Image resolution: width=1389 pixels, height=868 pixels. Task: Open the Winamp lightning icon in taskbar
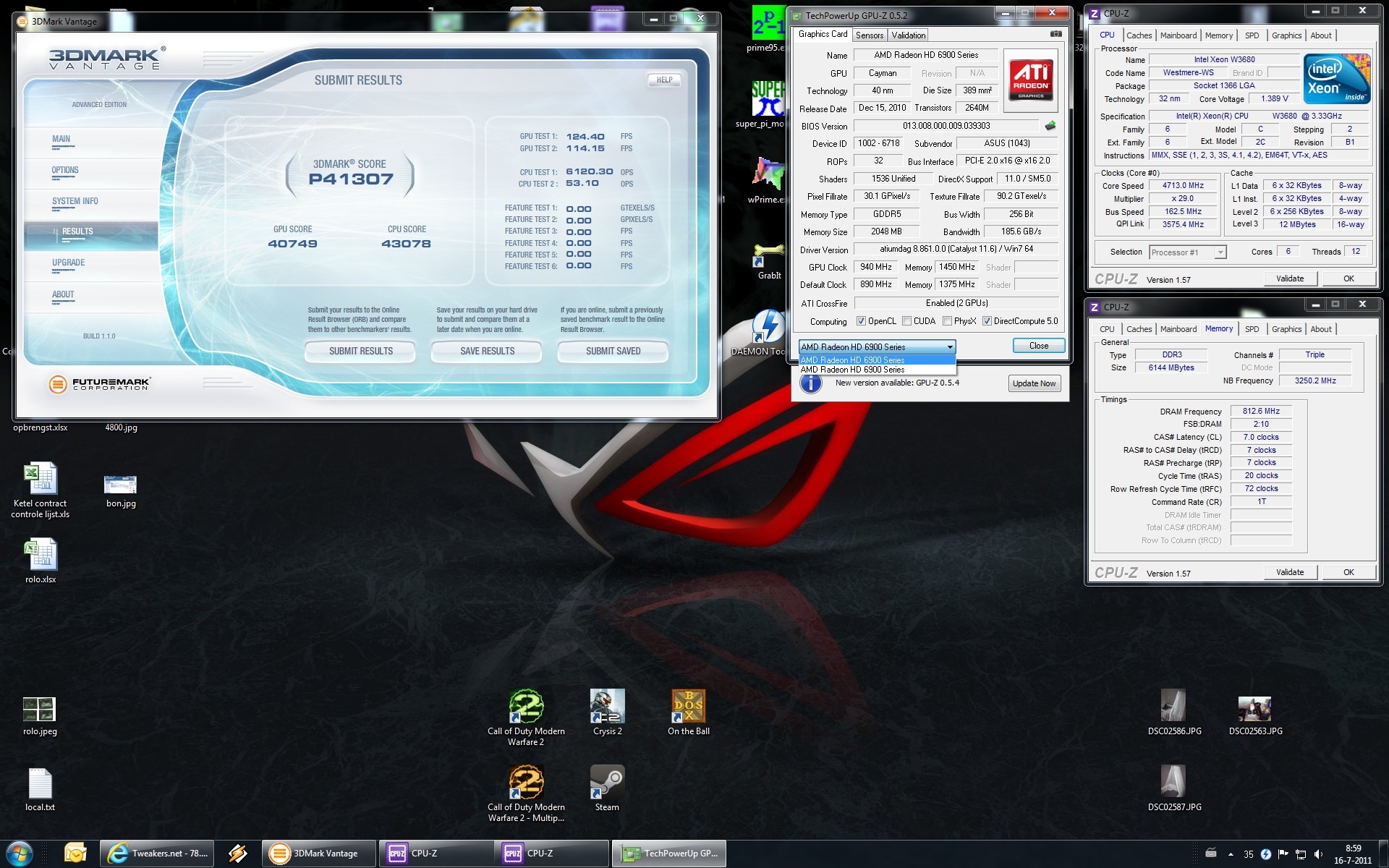coord(237,854)
